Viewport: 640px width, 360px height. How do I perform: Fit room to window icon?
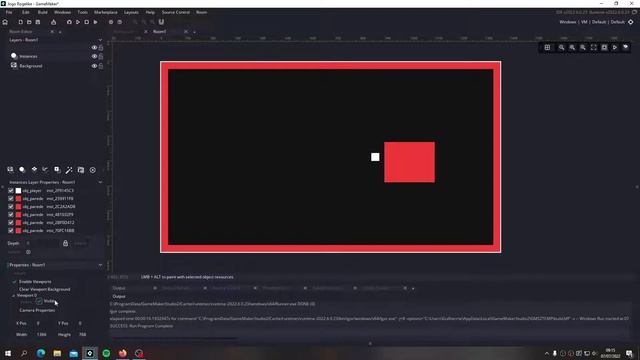[x=593, y=48]
